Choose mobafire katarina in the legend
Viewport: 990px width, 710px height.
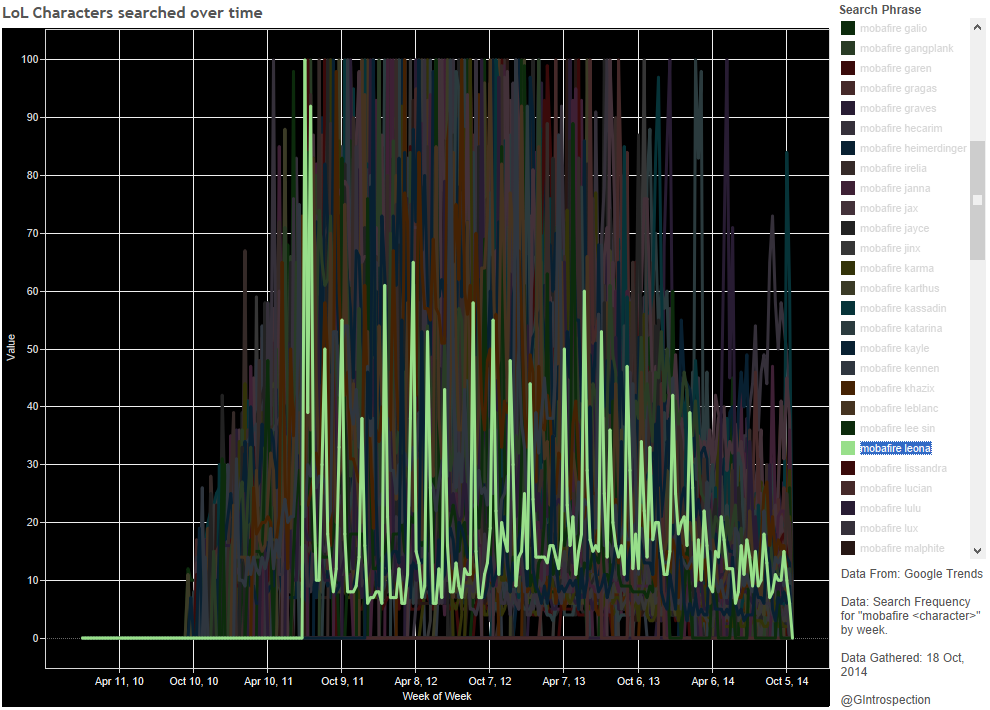[900, 328]
